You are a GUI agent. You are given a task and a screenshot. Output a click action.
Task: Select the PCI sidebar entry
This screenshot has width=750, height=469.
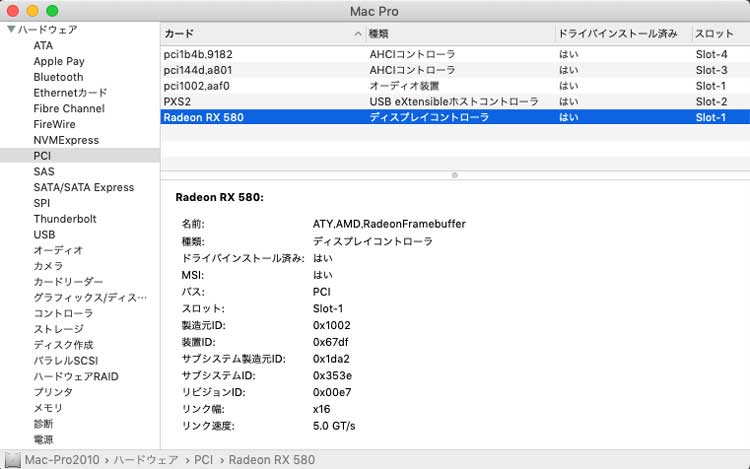(x=80, y=156)
